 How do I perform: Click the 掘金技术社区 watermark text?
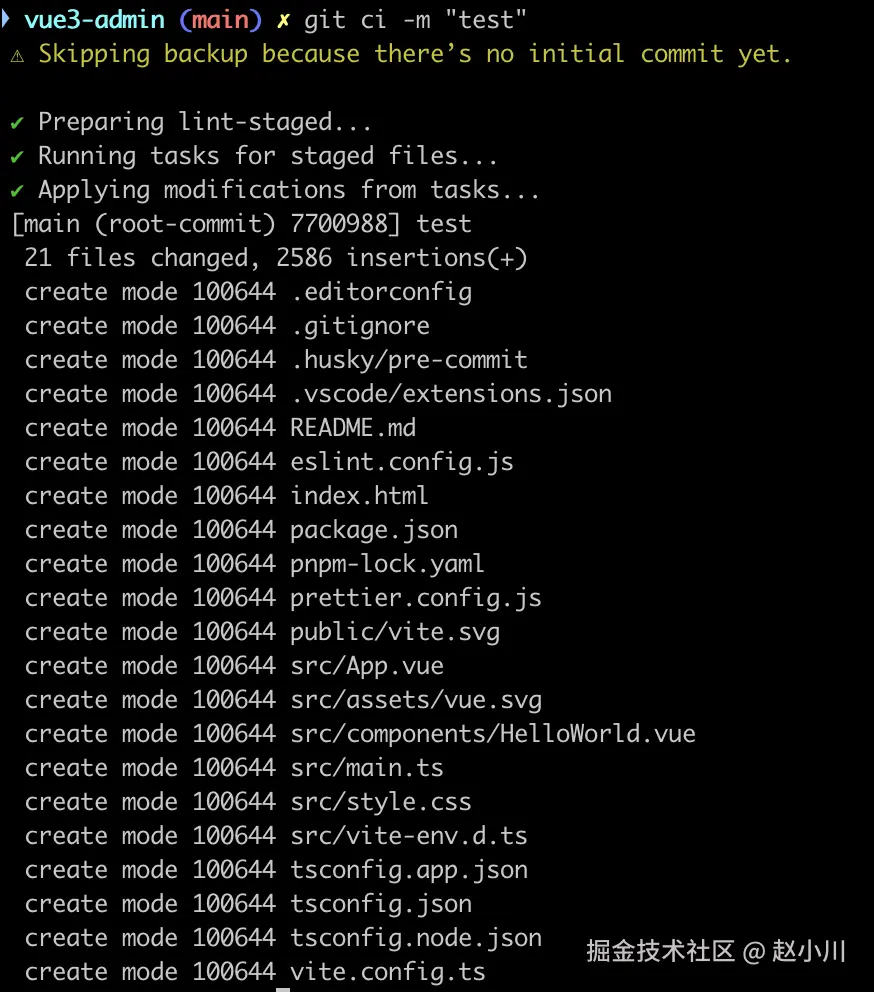click(x=660, y=951)
